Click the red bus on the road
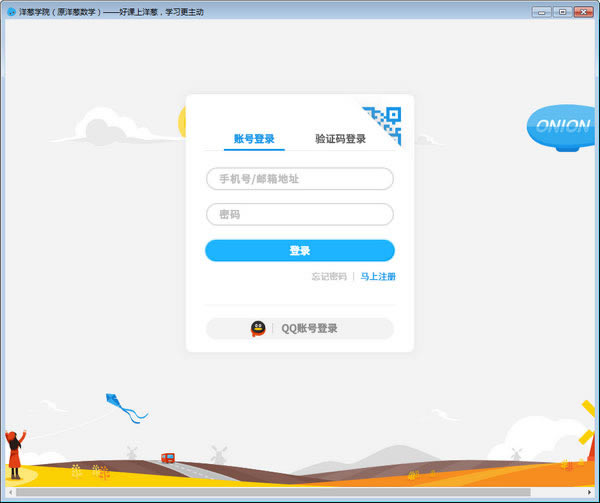 168,458
